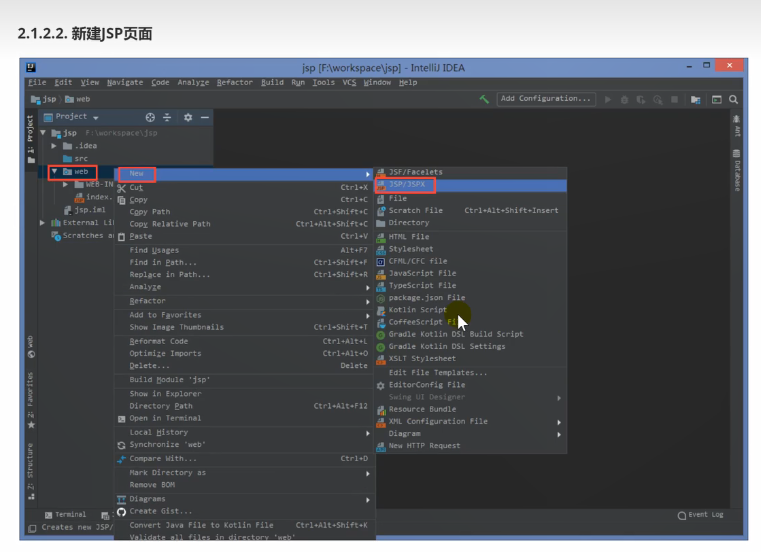761x552 pixels.
Task: Choose Show in Explorer menu entry
Action: pos(245,394)
